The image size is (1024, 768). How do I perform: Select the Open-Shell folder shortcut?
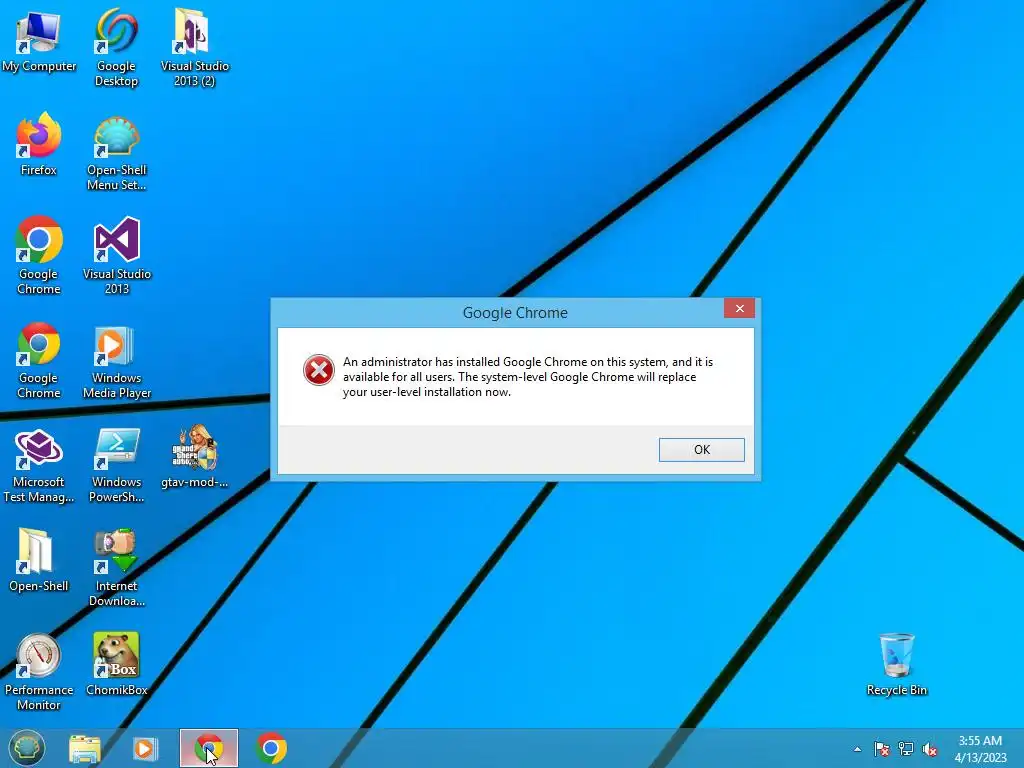pyautogui.click(x=39, y=560)
